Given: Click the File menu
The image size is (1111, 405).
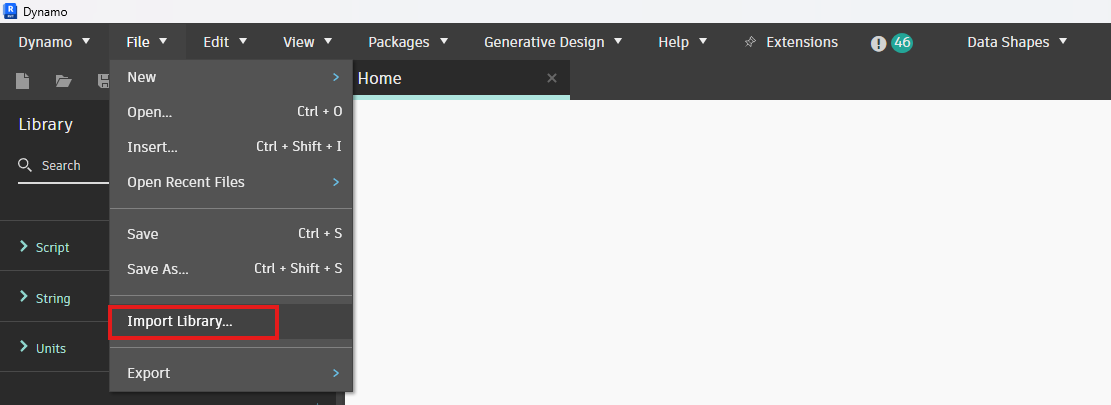Looking at the screenshot, I should [x=147, y=42].
